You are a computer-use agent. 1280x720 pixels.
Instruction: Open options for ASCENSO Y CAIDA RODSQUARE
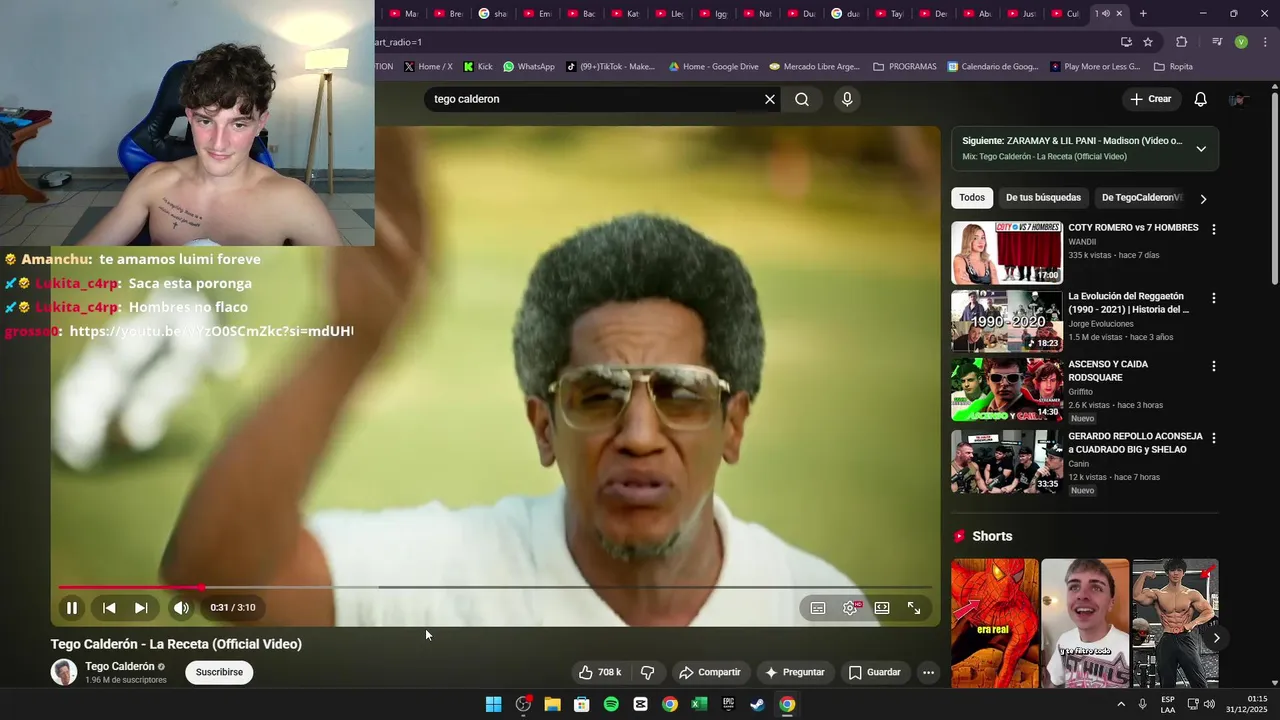1214,366
